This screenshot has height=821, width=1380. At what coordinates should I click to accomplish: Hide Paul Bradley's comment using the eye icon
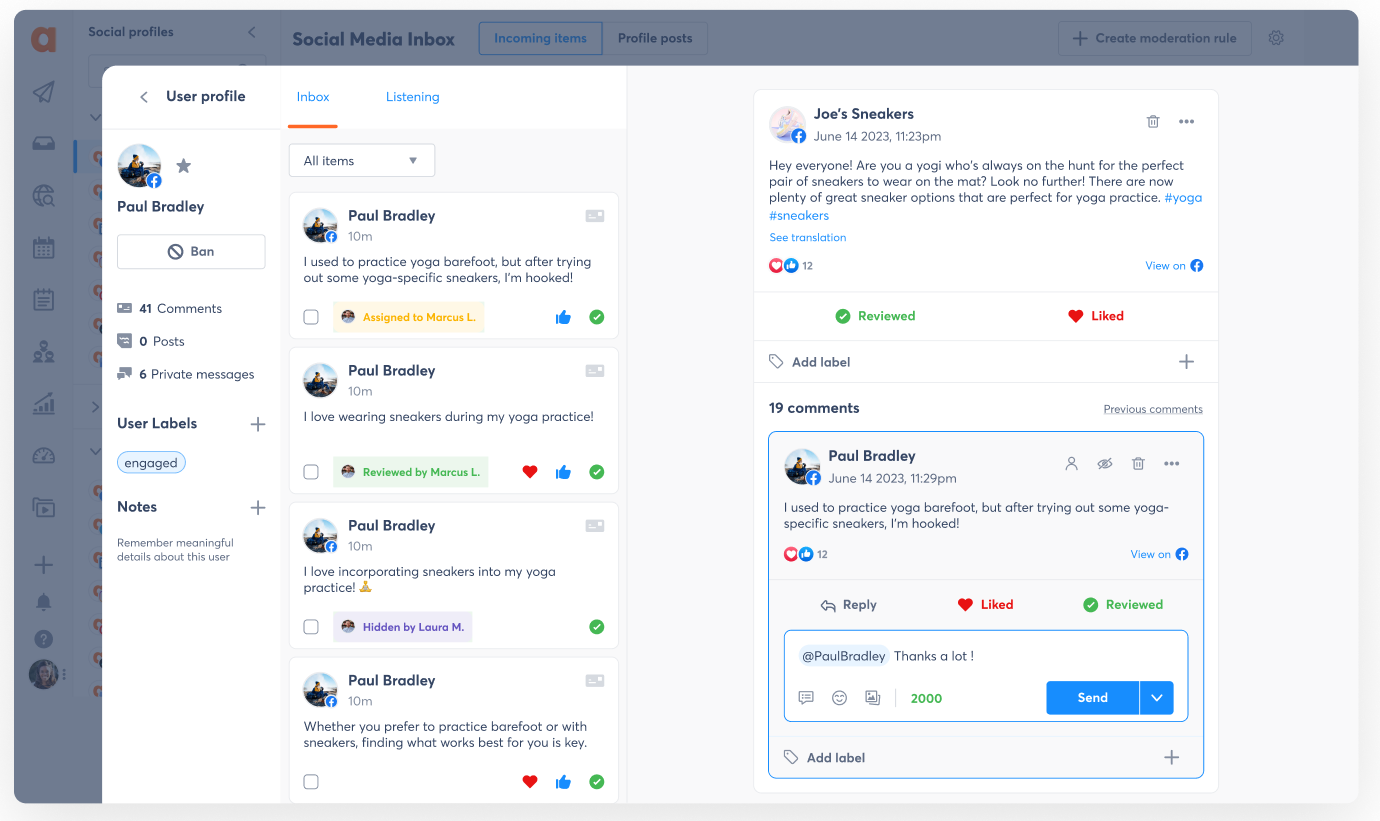[x=1104, y=464]
